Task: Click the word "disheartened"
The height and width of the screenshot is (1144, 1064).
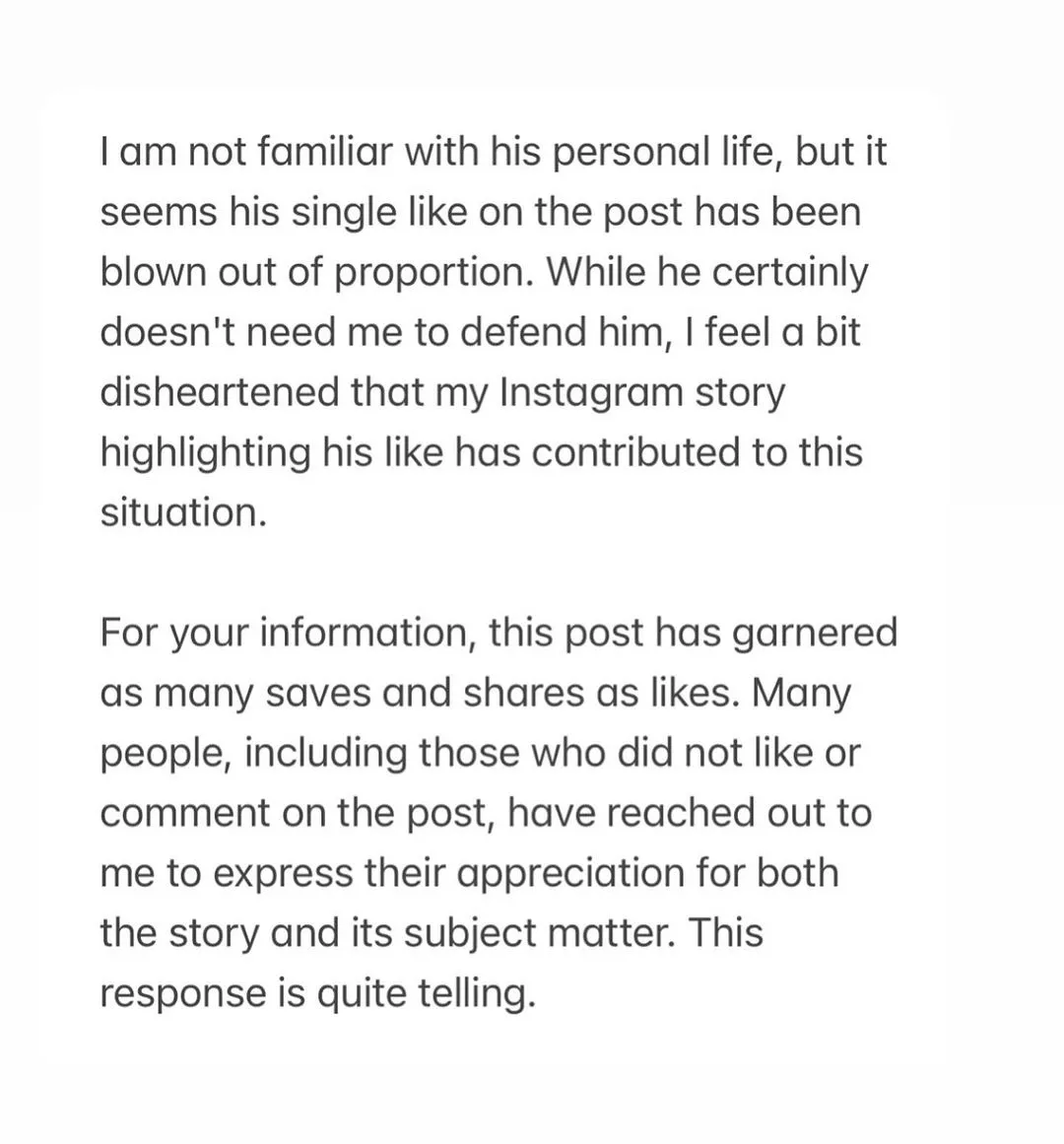Action: click(x=219, y=392)
